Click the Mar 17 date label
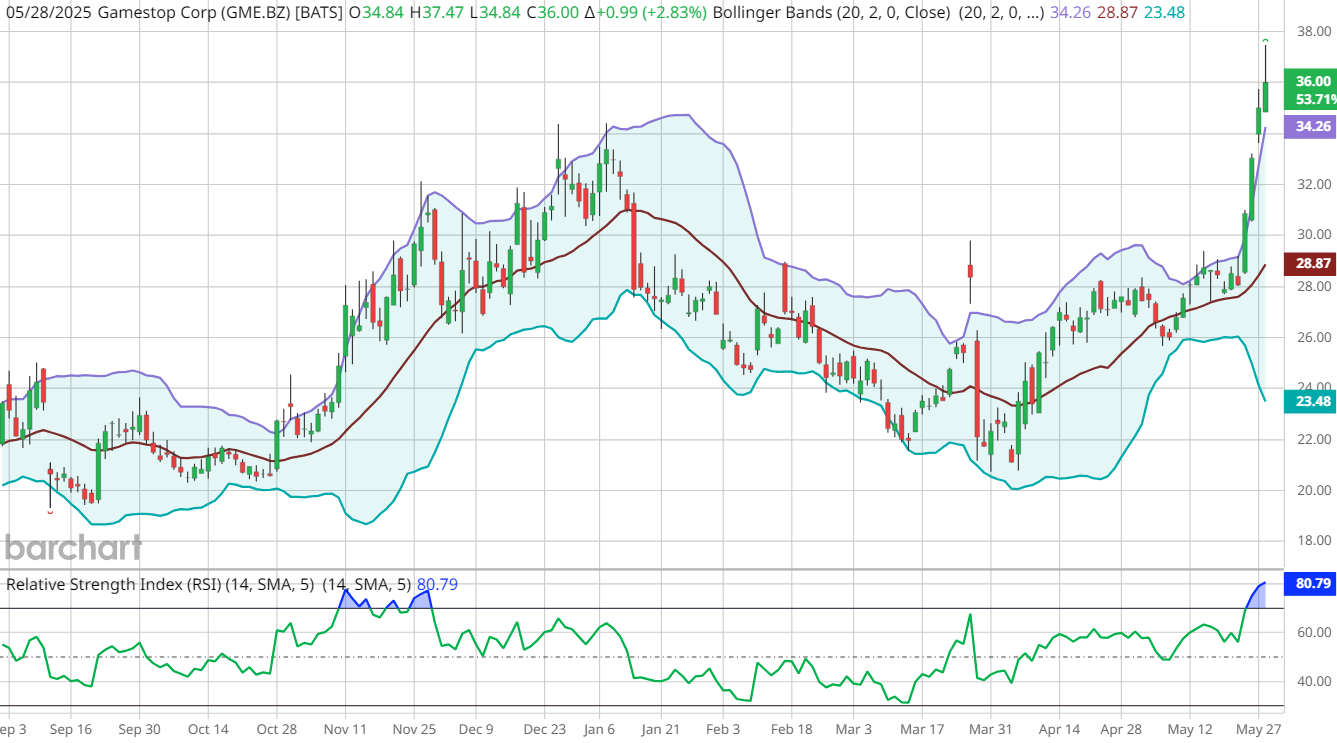The width and height of the screenshot is (1337, 743). (x=923, y=729)
